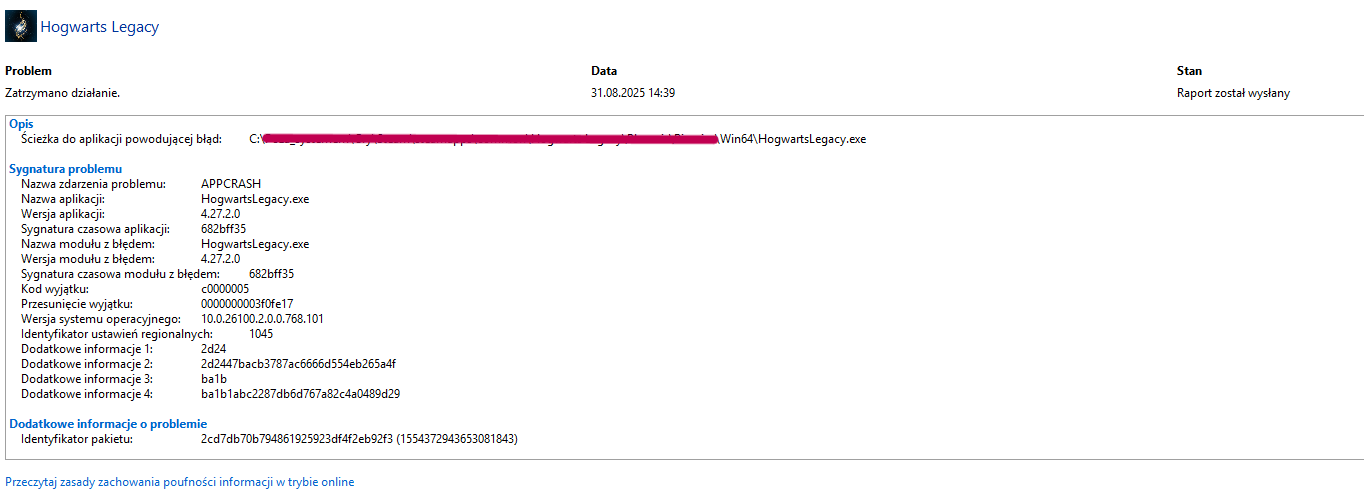Viewport: 1364px width, 504px height.
Task: Click the 'Sygnatura problemu' section heading
Action: [x=65, y=169]
